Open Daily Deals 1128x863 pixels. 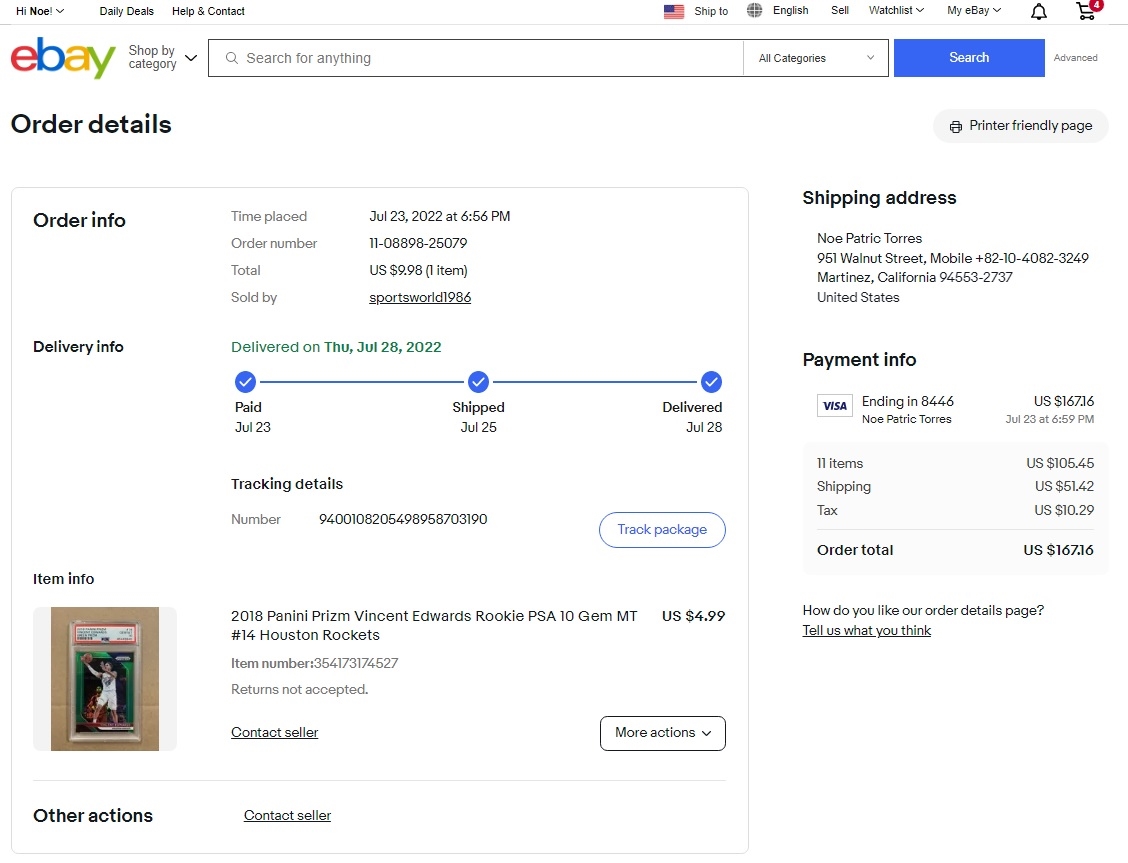click(x=127, y=12)
